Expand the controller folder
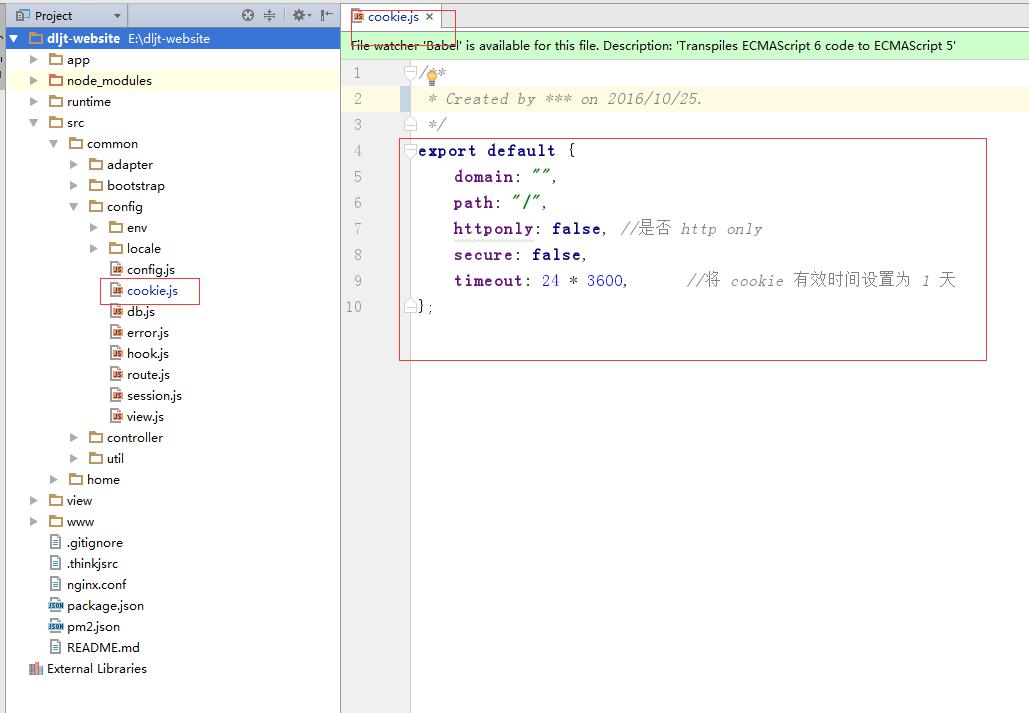1029x713 pixels. click(x=74, y=438)
